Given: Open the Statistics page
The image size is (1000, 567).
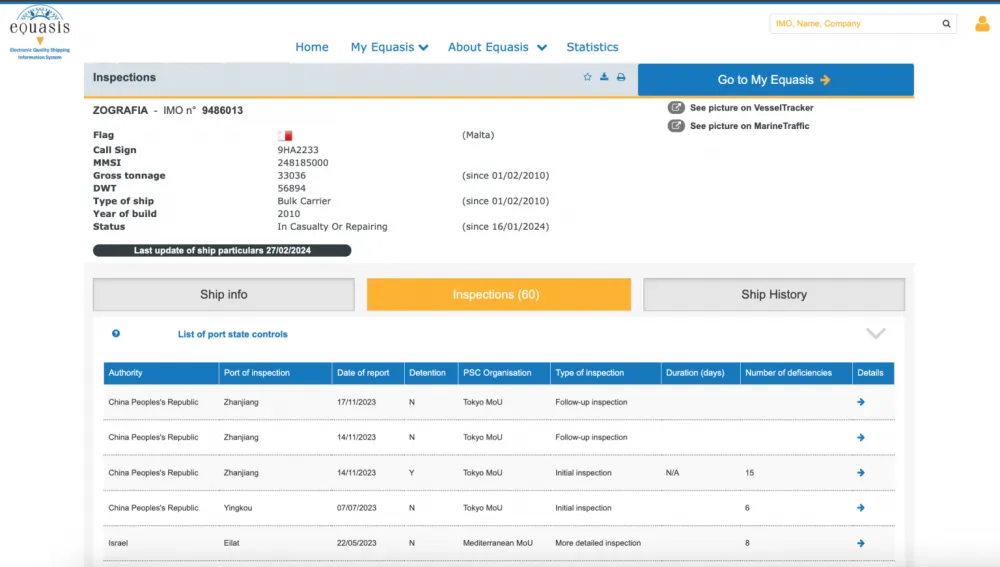Looking at the screenshot, I should click(592, 47).
